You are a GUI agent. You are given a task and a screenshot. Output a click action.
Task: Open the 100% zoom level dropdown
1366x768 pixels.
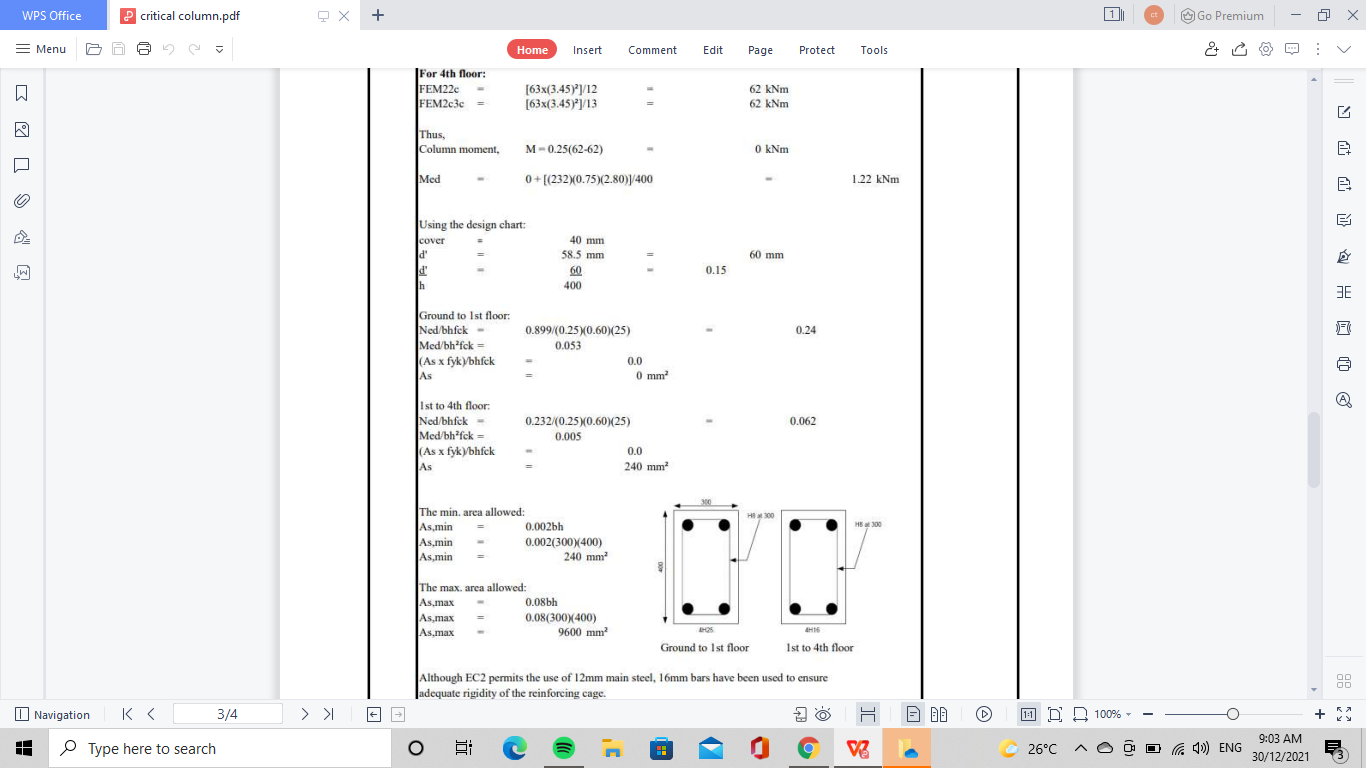point(1112,714)
